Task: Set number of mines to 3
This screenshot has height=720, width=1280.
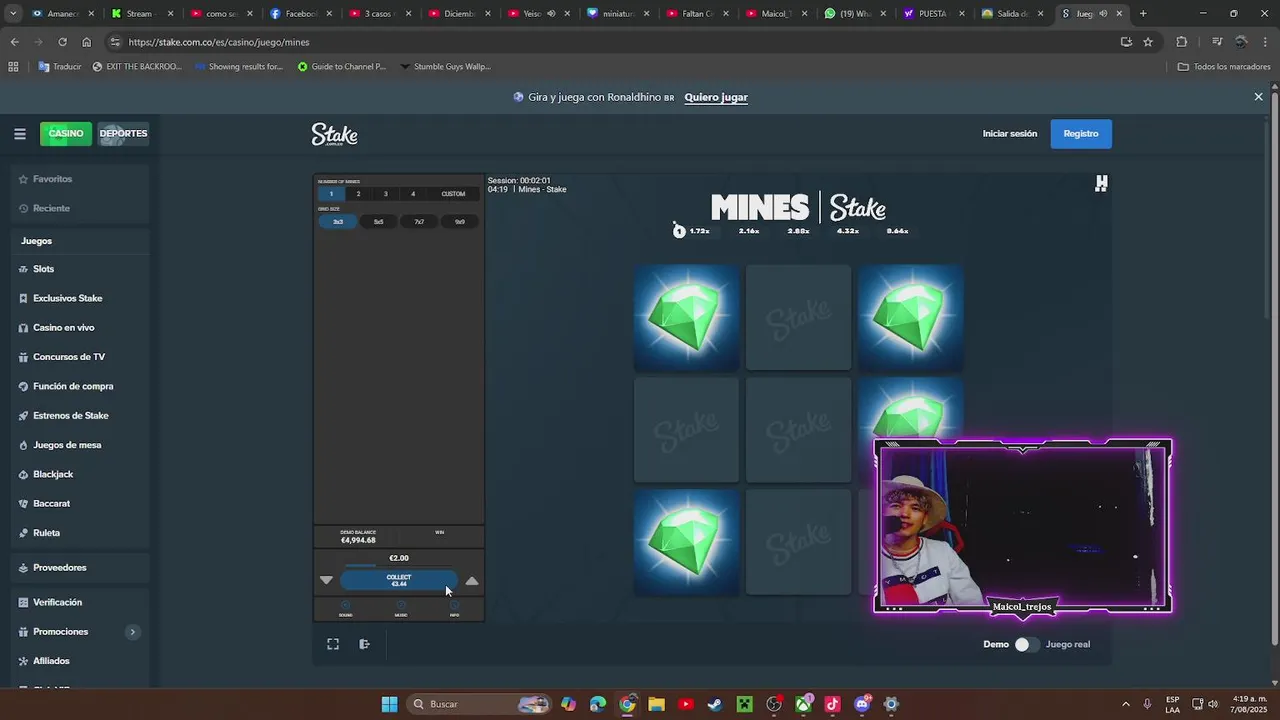Action: [385, 194]
